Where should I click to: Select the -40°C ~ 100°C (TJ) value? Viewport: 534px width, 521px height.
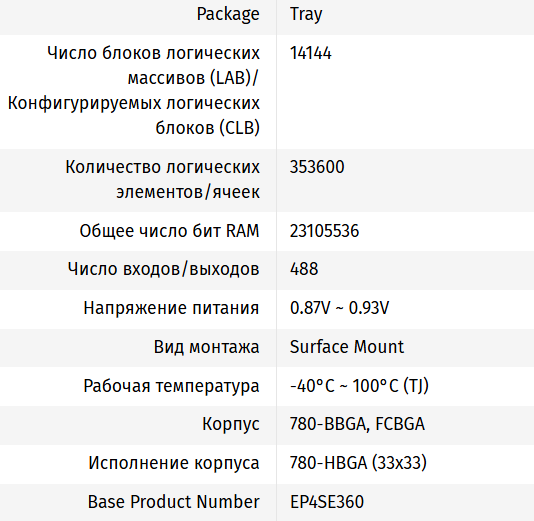tap(359, 386)
